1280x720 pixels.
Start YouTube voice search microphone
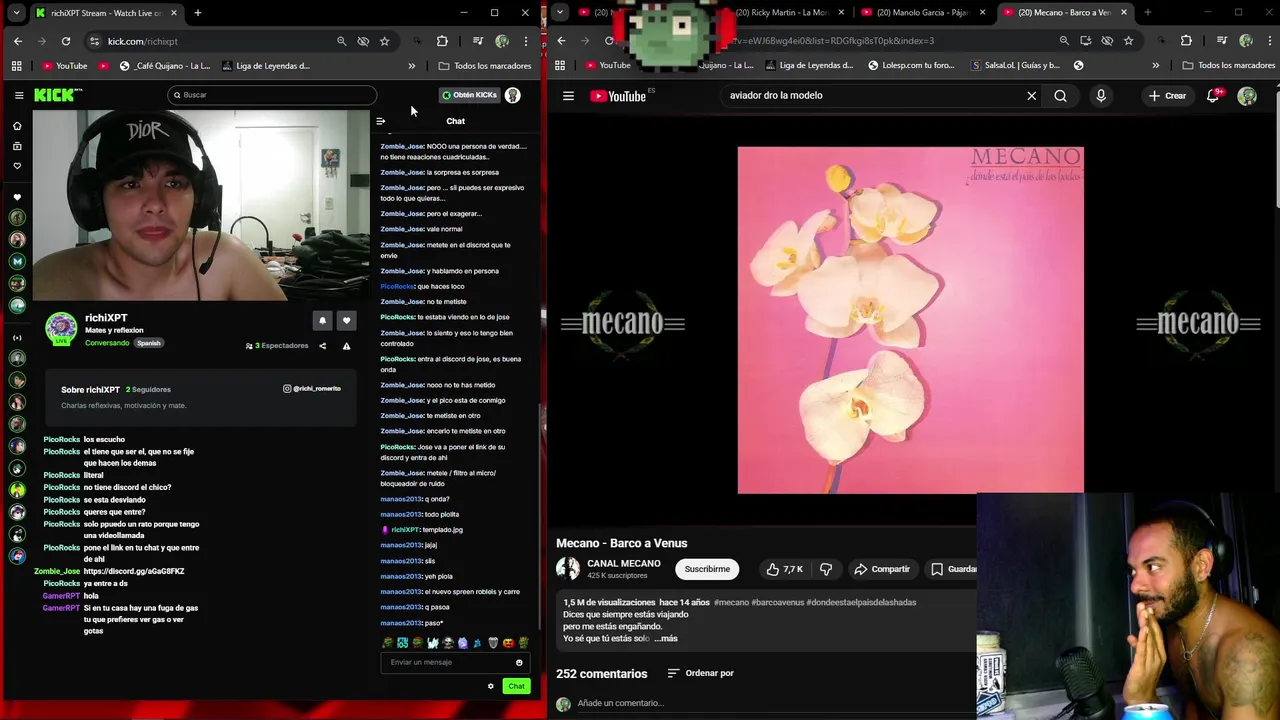(1101, 96)
